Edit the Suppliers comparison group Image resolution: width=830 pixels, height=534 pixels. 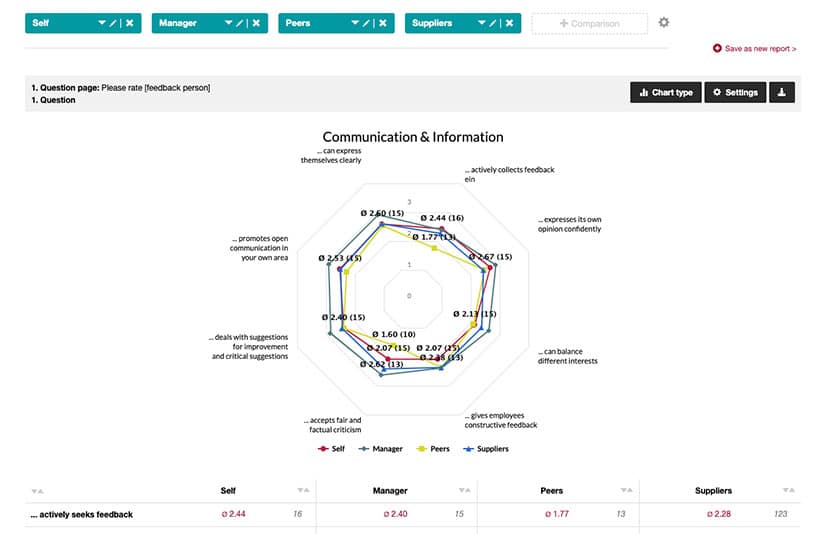pos(493,23)
